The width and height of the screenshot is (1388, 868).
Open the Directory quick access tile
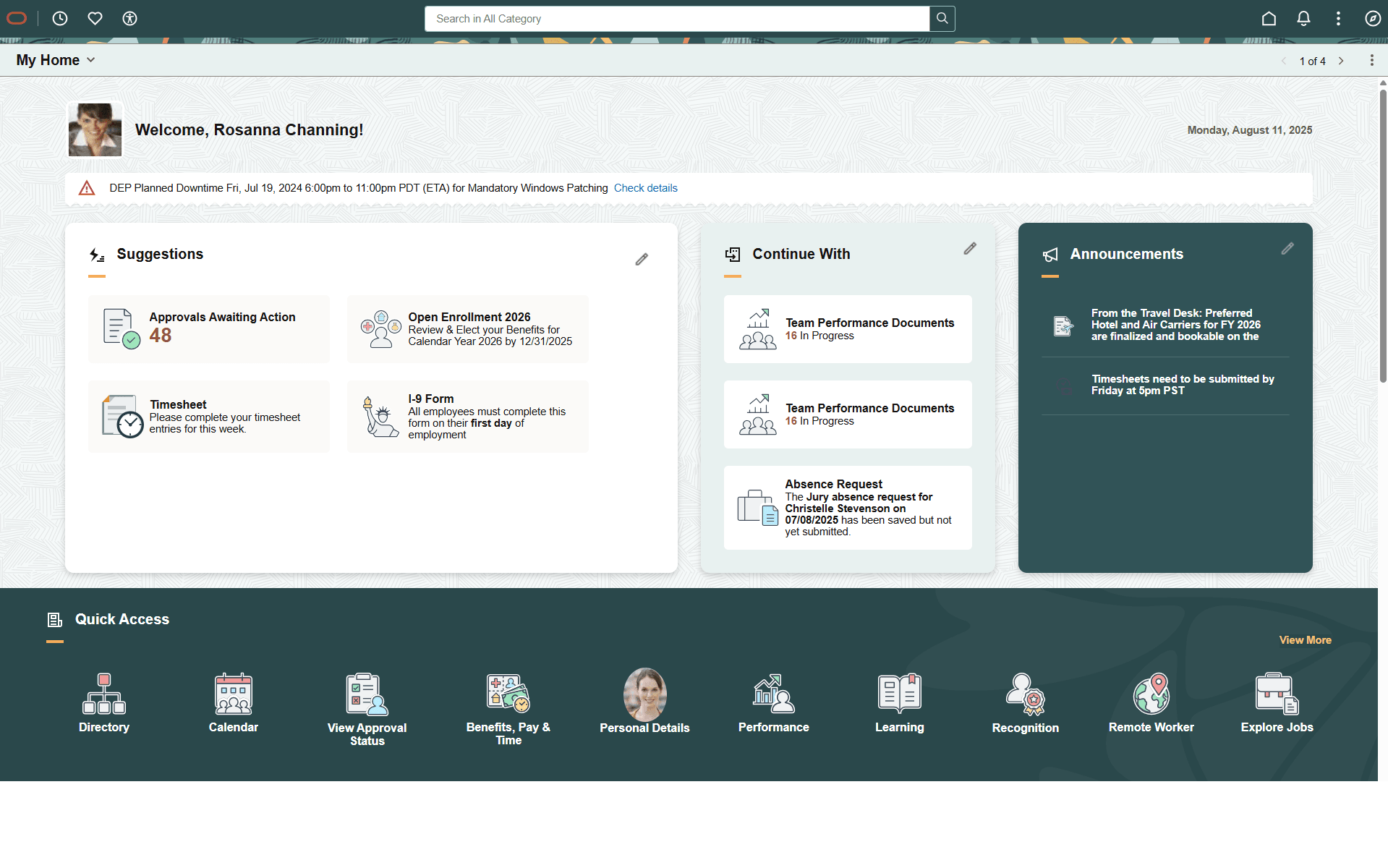pyautogui.click(x=103, y=701)
